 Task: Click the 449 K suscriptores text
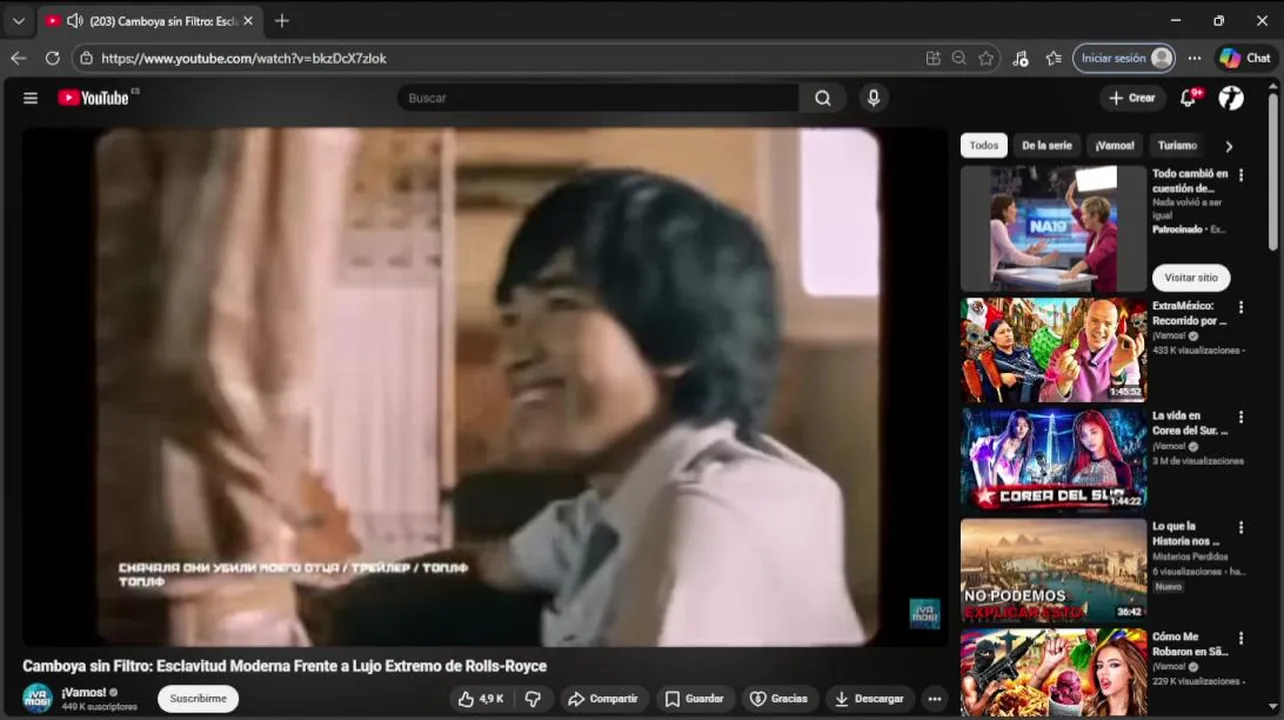(99, 707)
